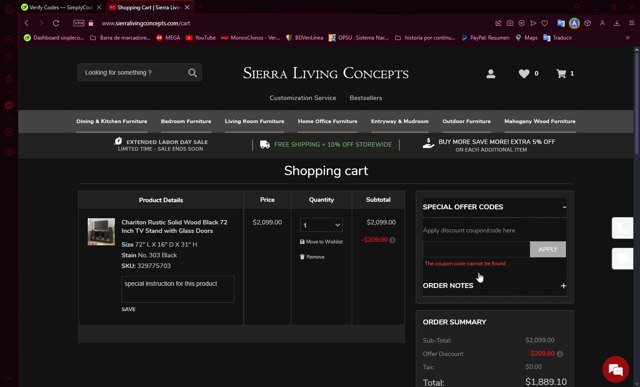
Task: Open the Chariton Rustic TV Stand product link
Action: pyautogui.click(x=174, y=227)
